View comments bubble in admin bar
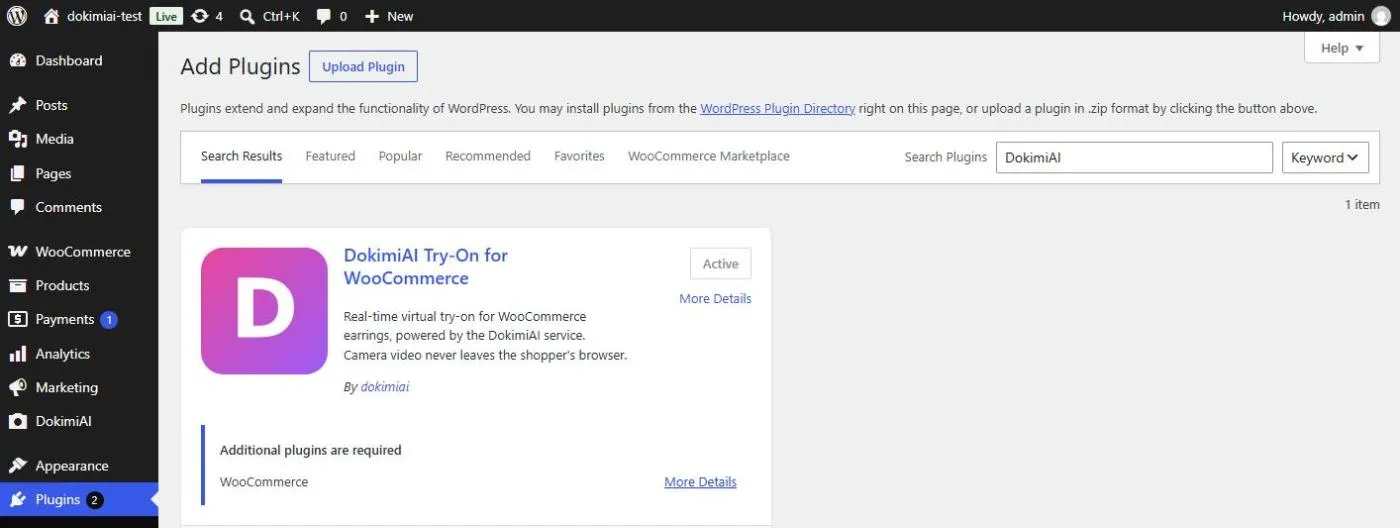 [332, 16]
